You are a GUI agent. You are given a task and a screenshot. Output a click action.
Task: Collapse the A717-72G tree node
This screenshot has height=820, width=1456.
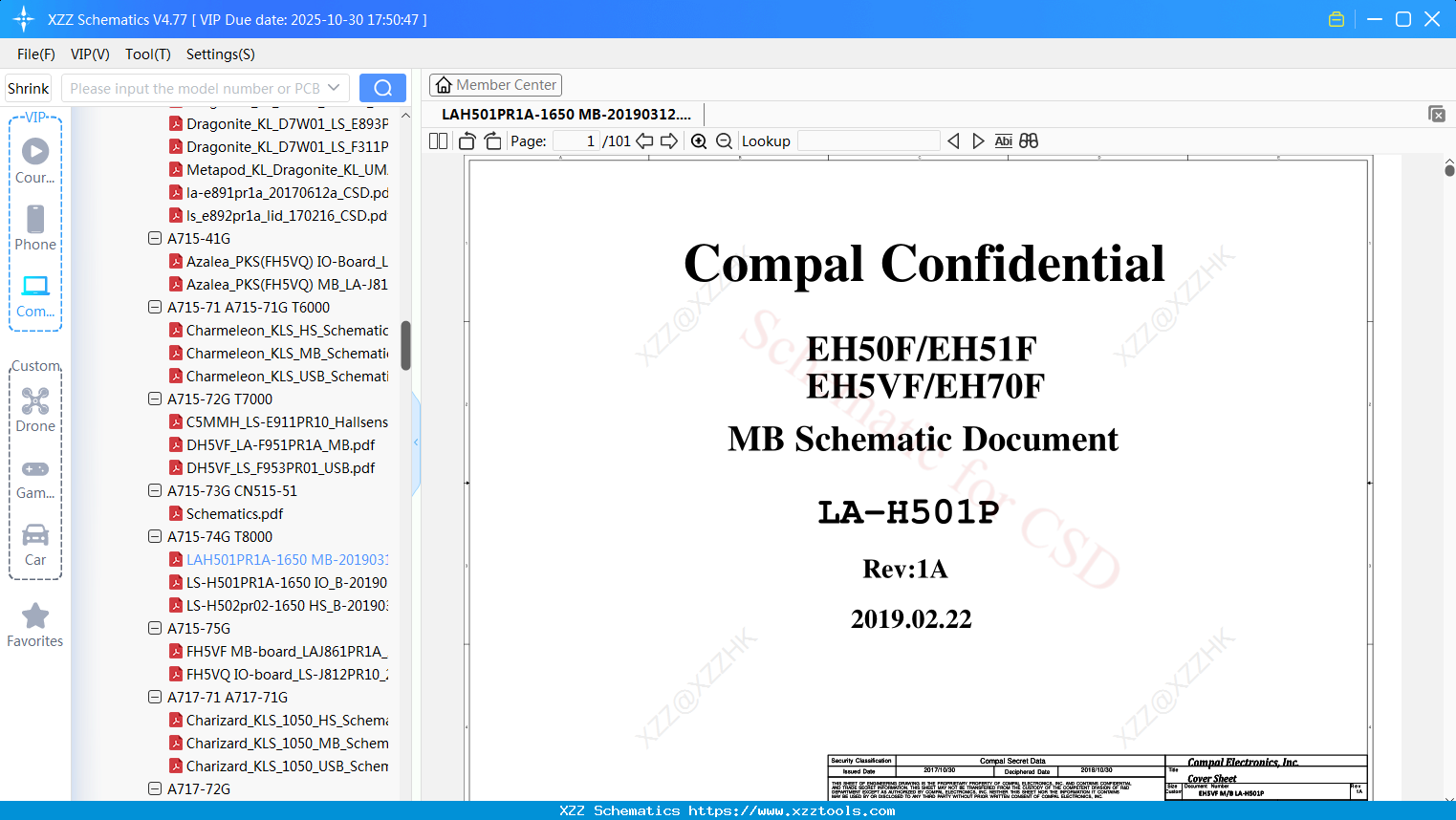155,788
